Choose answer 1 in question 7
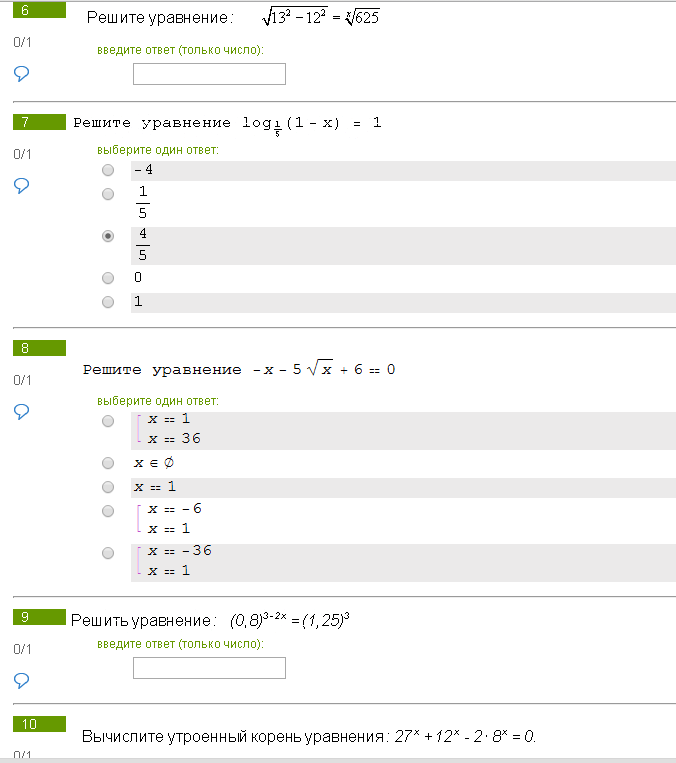Image resolution: width=676 pixels, height=763 pixels. 108,302
